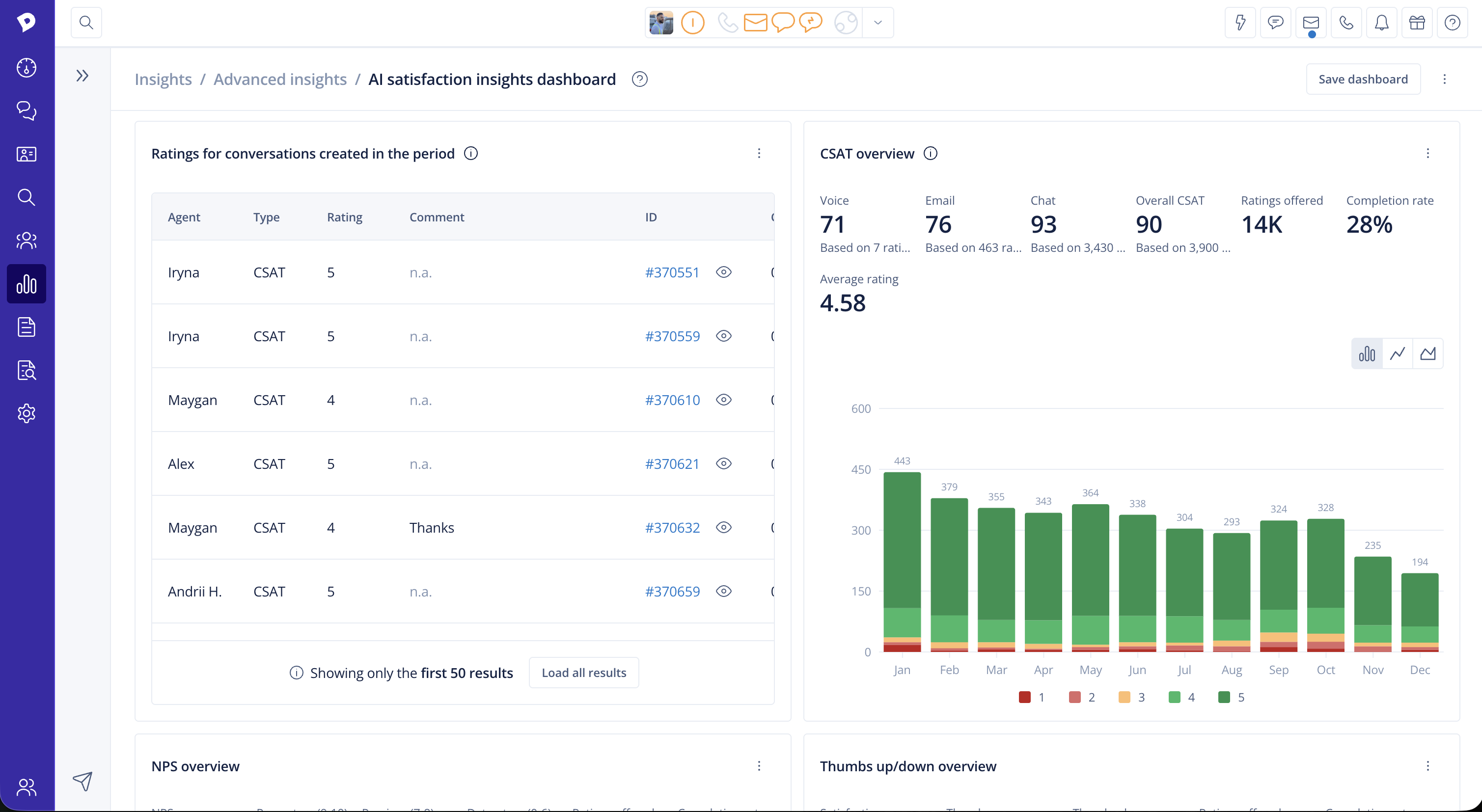Switch CSAT chart to line view
1482x812 pixels.
(1398, 353)
